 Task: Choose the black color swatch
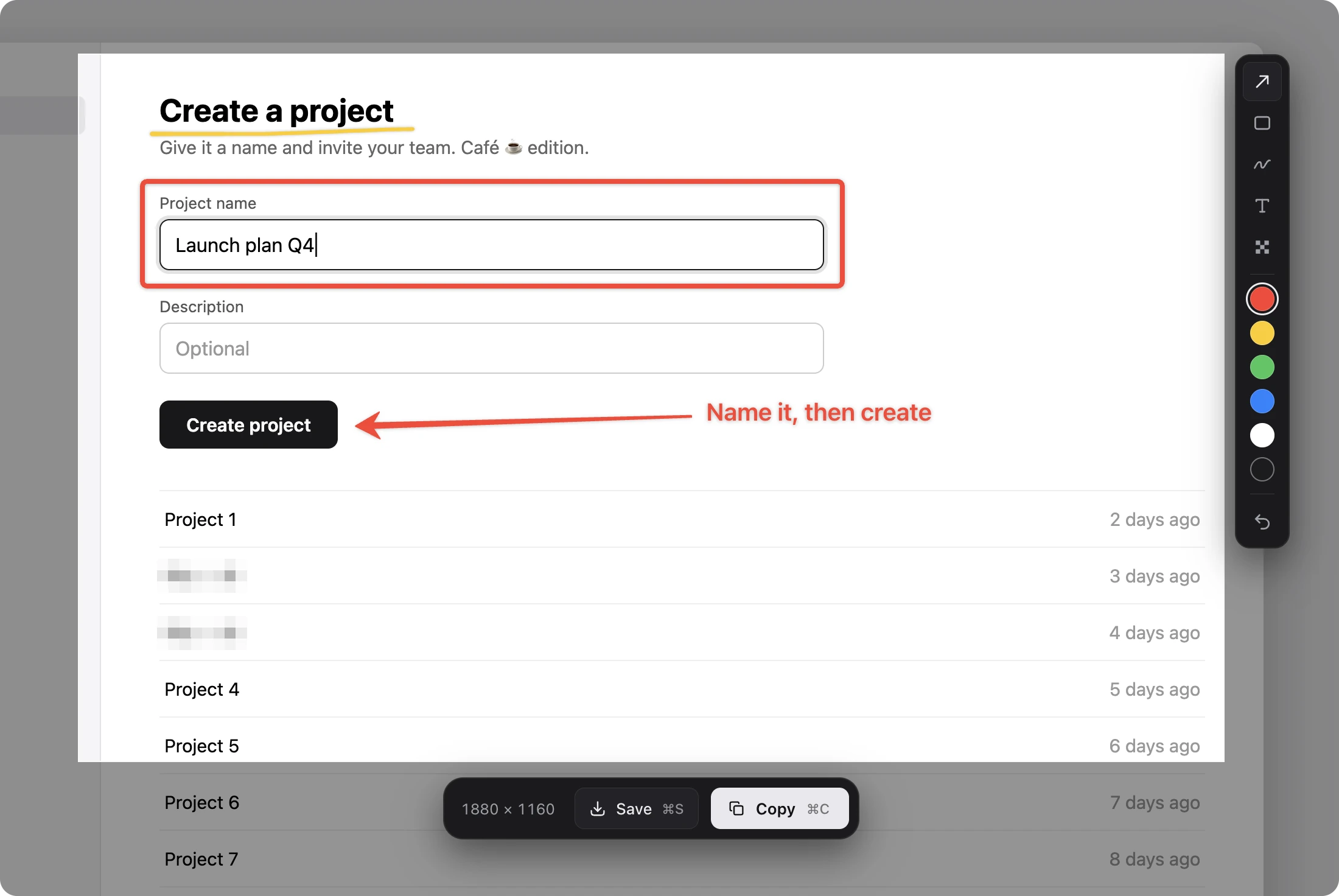click(1262, 469)
